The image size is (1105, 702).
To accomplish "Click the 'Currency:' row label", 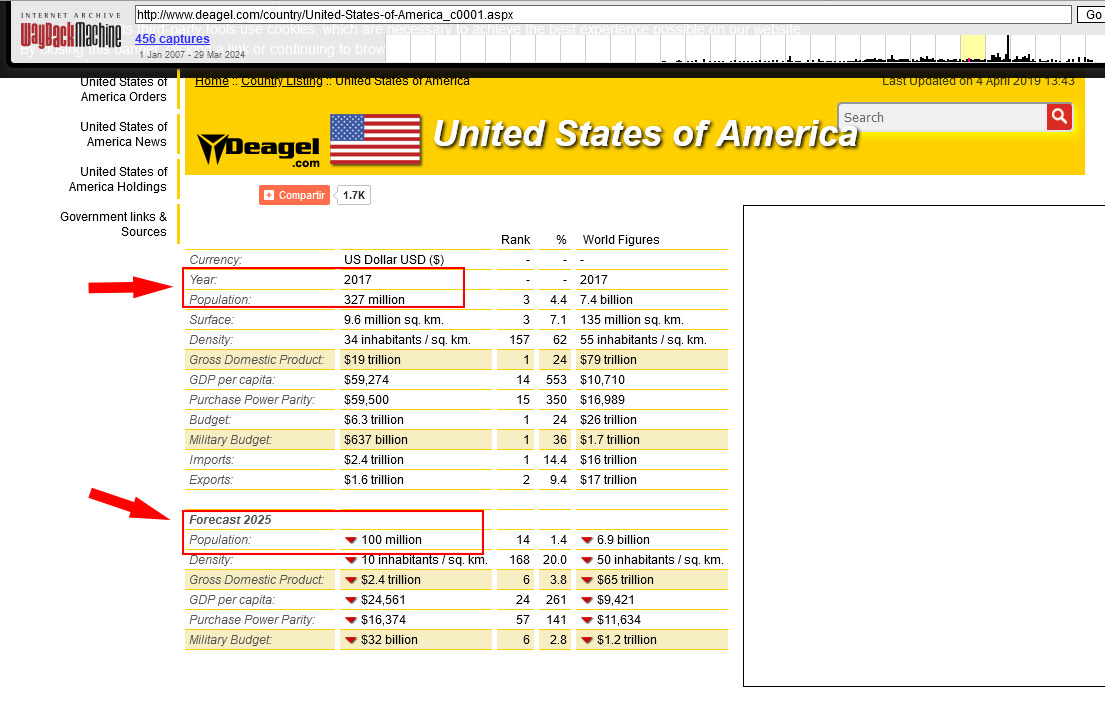I will tap(216, 259).
